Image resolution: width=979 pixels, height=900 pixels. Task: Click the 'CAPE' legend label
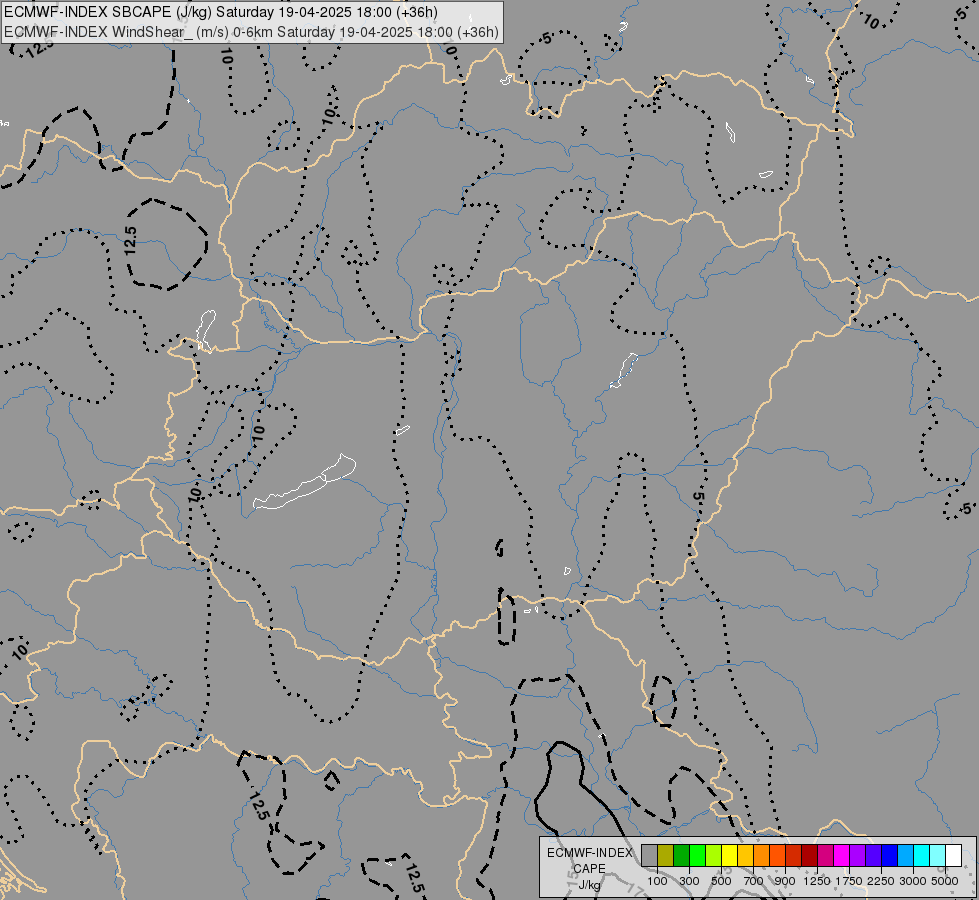point(589,869)
